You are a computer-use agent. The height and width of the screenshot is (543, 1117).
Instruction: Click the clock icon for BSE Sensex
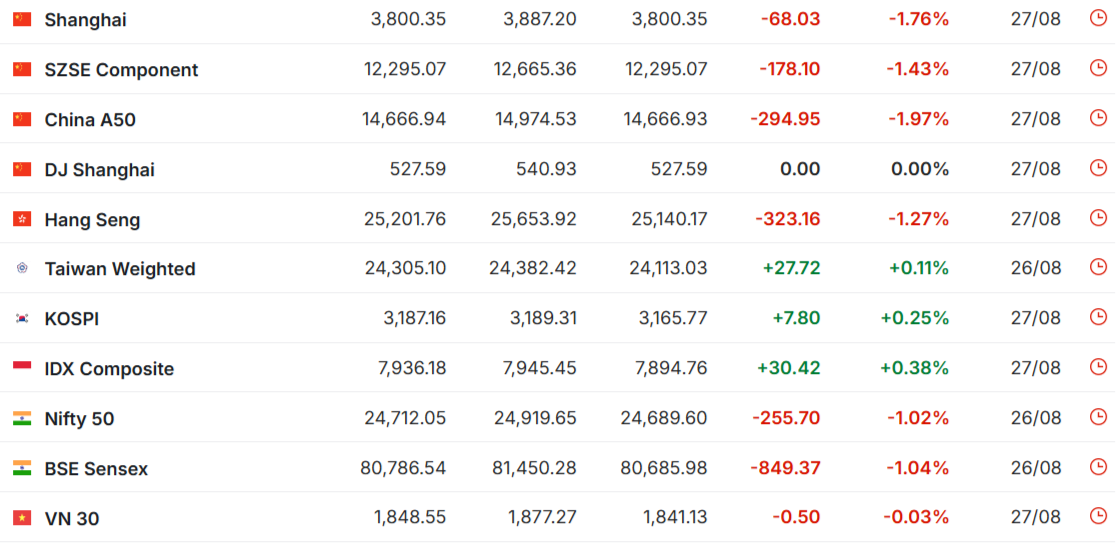pos(1098,467)
